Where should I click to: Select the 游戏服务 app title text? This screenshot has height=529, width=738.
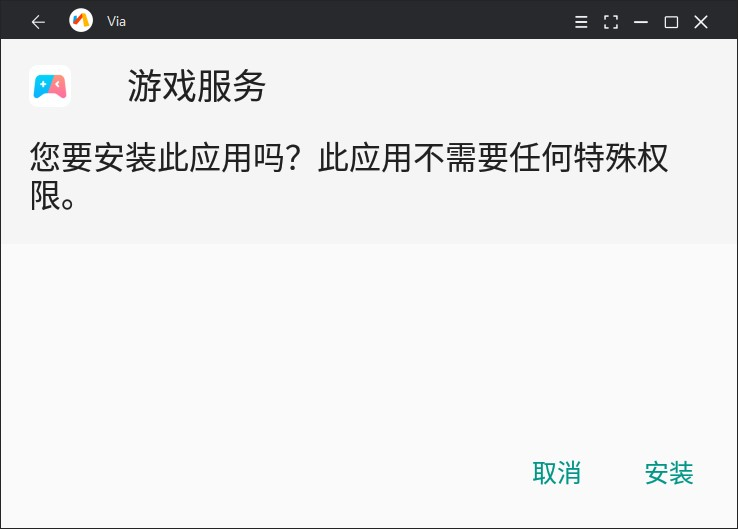tap(197, 86)
